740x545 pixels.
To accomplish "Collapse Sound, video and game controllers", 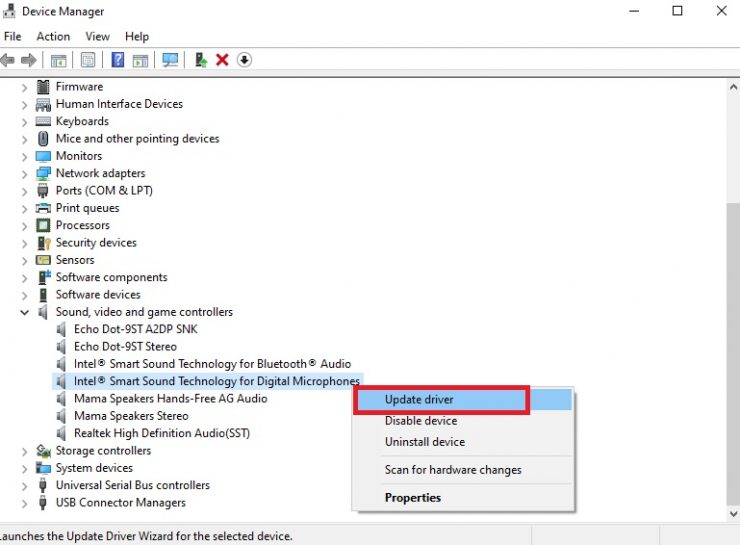I will [25, 312].
